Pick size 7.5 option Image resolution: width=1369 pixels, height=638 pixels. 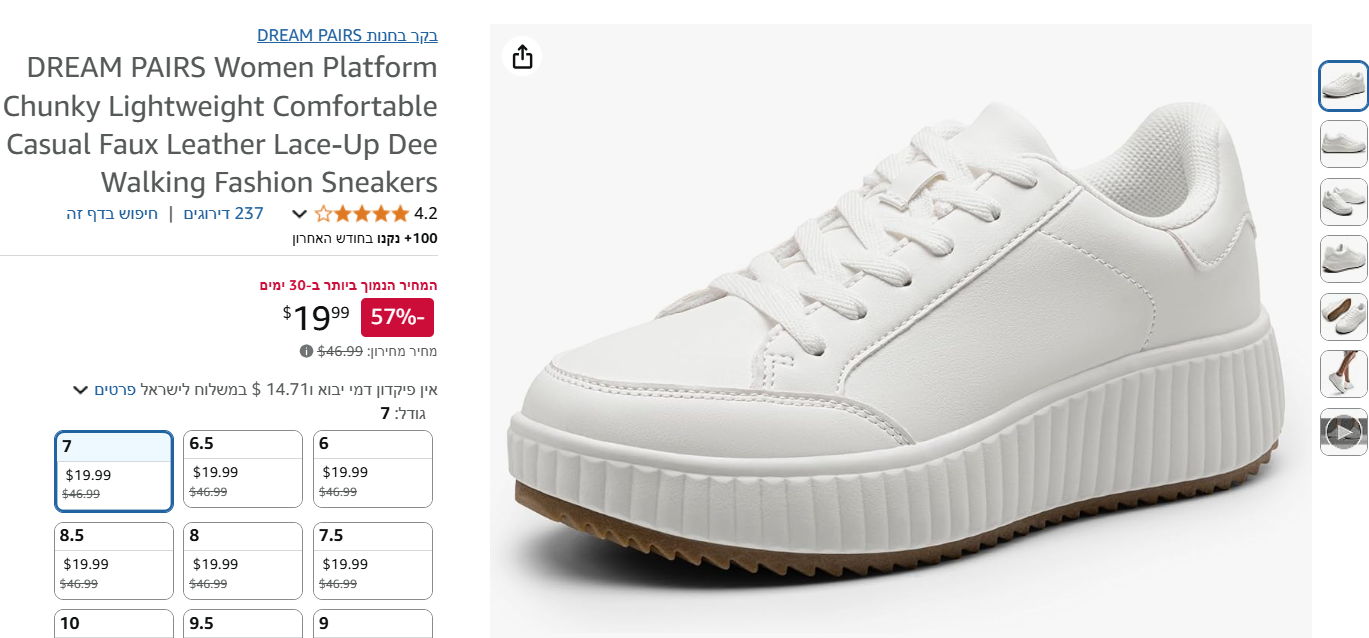[373, 561]
